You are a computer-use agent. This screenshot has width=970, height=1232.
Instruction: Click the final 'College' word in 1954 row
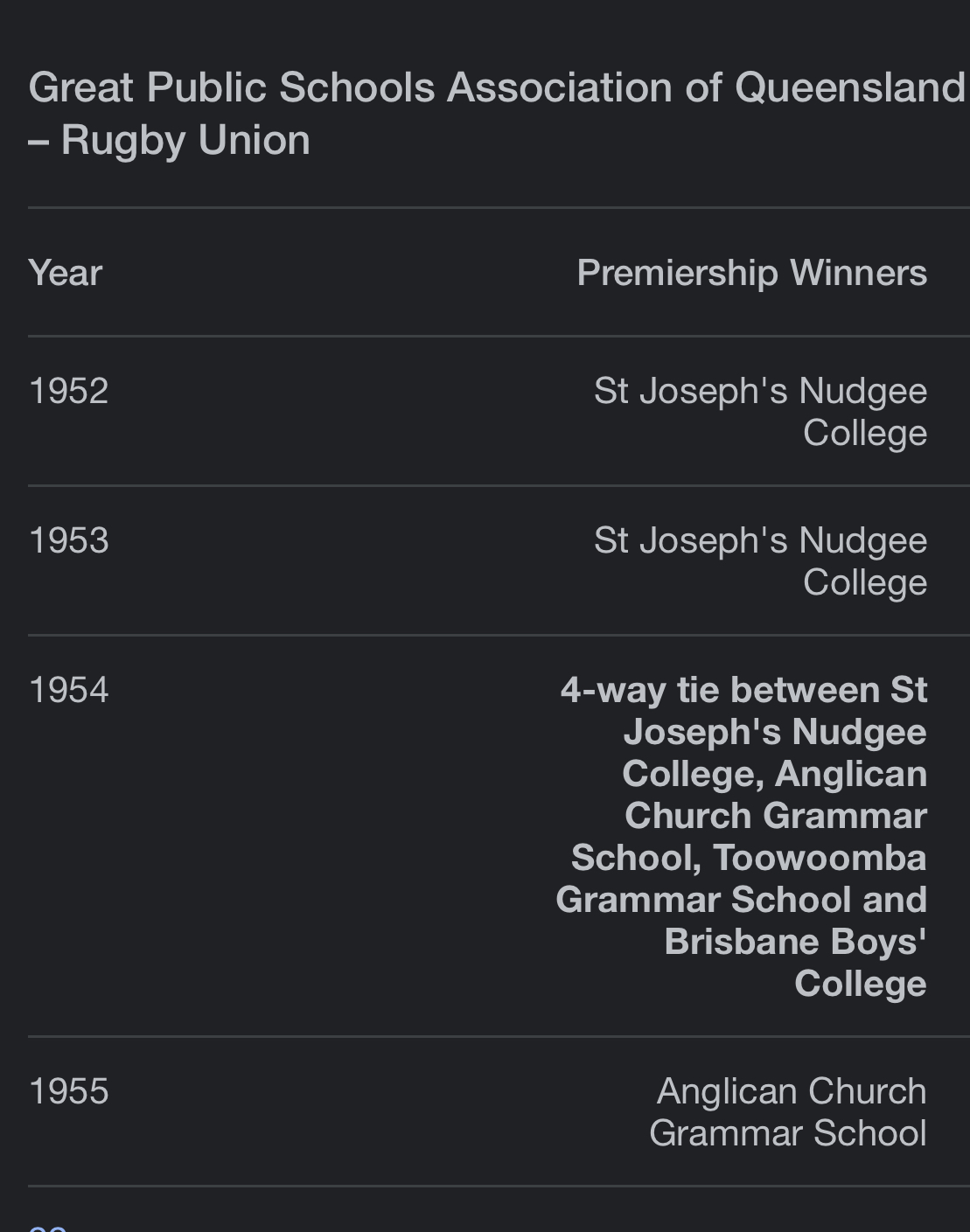[x=861, y=984]
